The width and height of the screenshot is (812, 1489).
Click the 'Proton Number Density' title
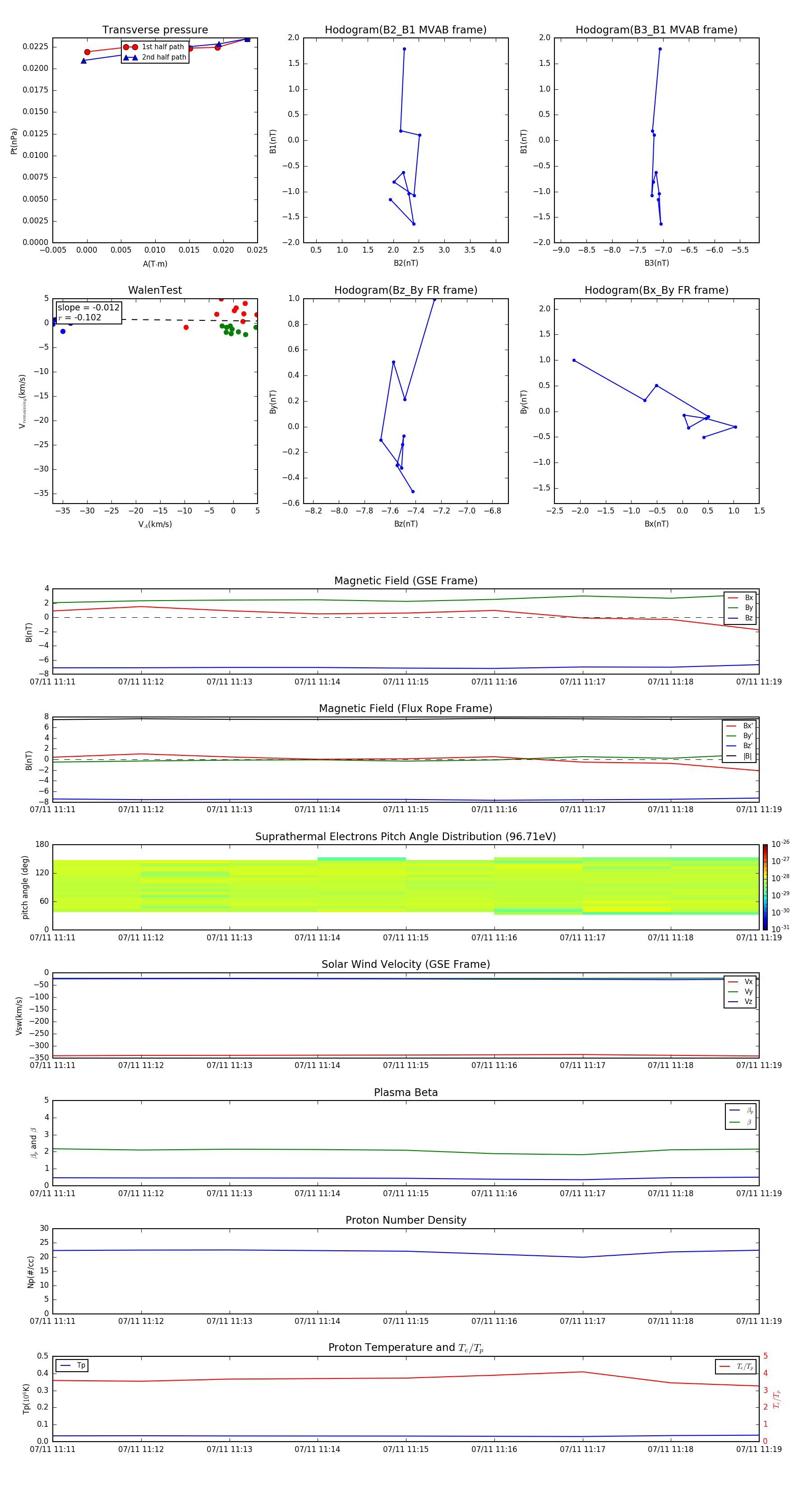point(406,1220)
